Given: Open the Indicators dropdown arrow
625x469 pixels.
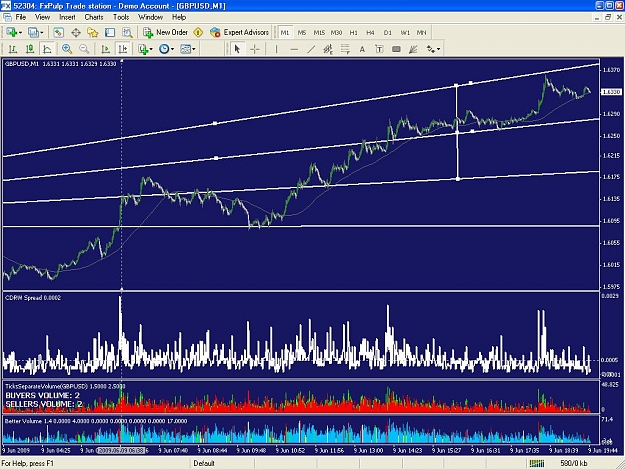Looking at the screenshot, I should point(151,49).
